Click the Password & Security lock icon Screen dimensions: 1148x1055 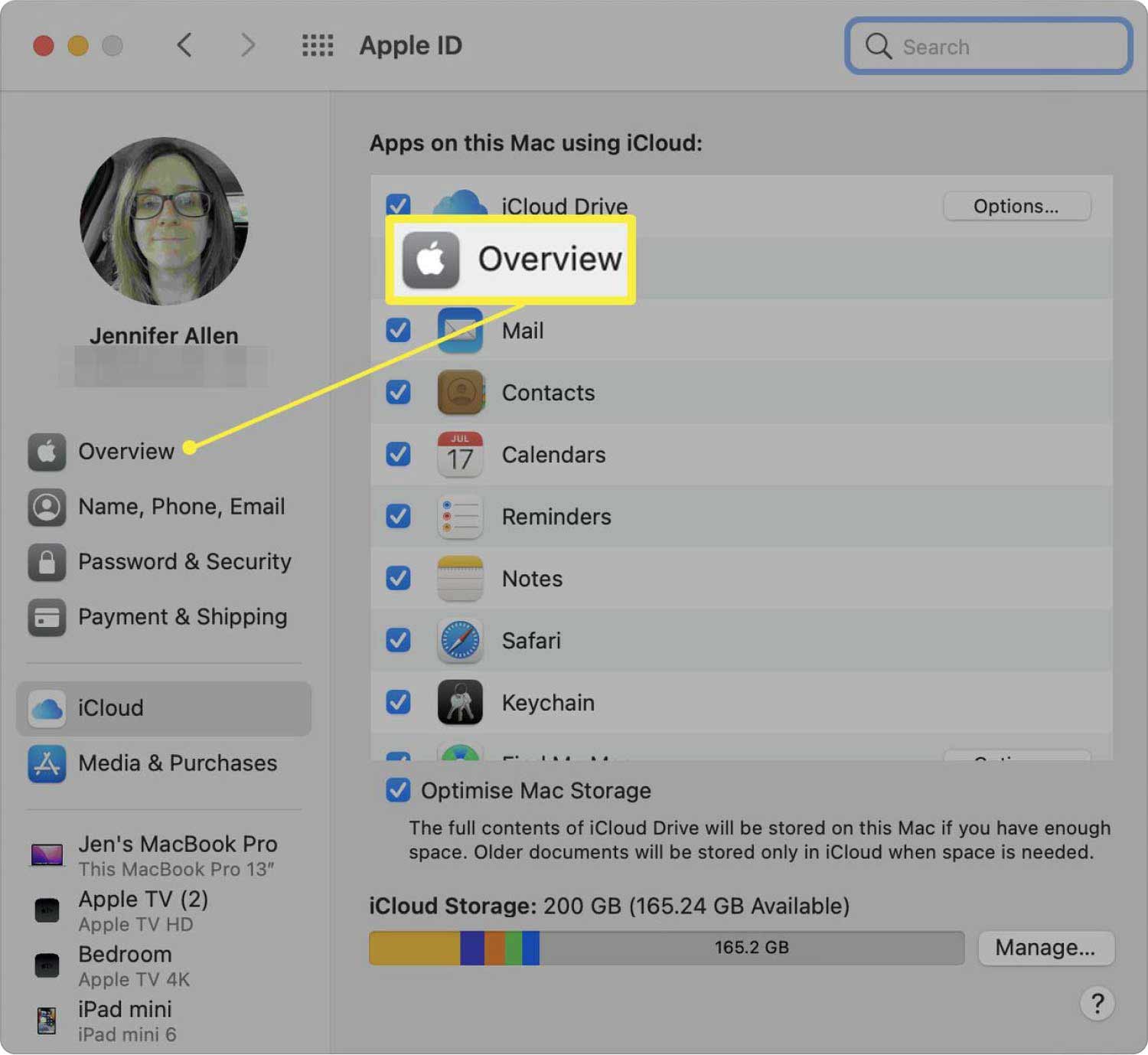click(46, 562)
